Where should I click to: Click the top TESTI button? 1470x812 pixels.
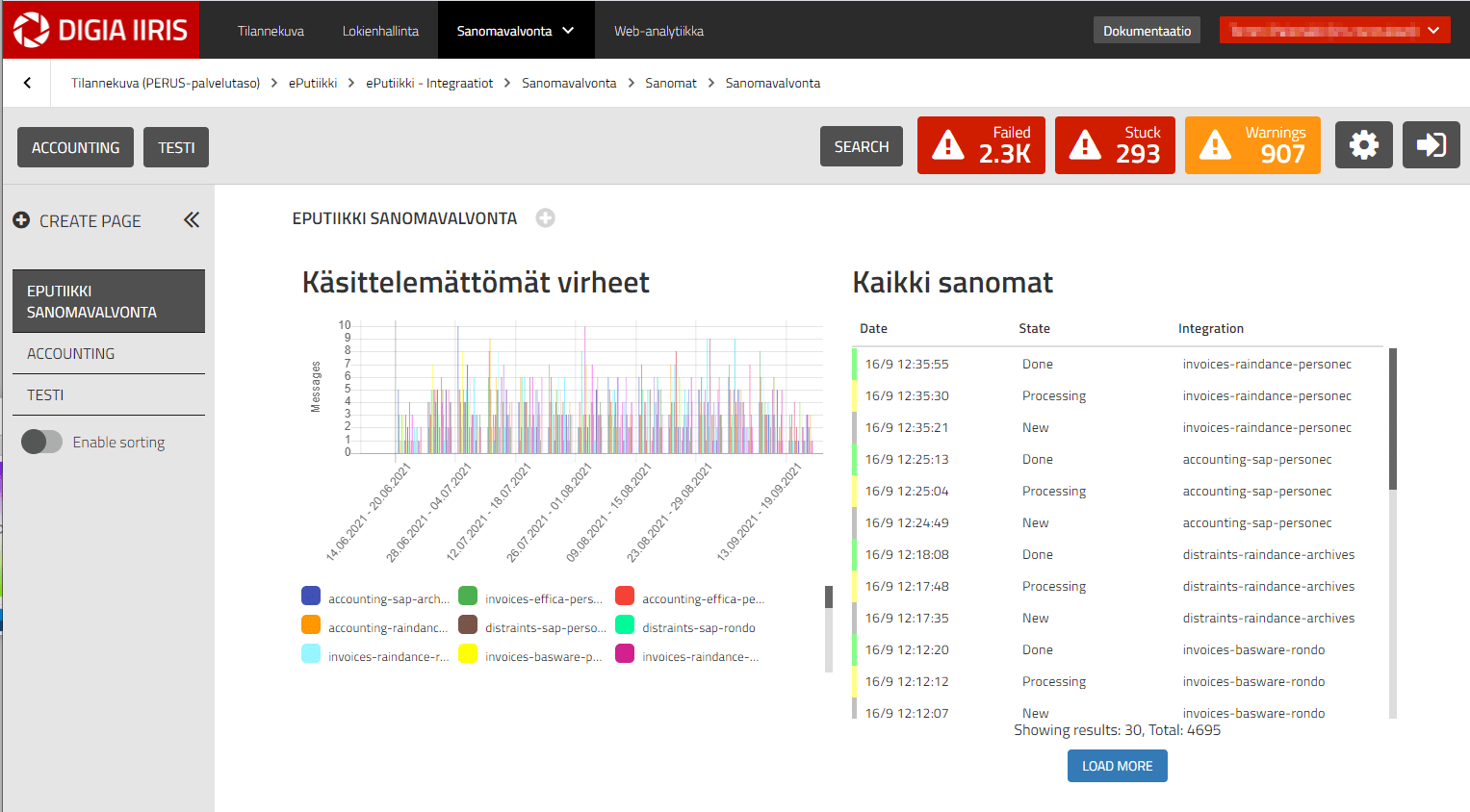[x=176, y=147]
